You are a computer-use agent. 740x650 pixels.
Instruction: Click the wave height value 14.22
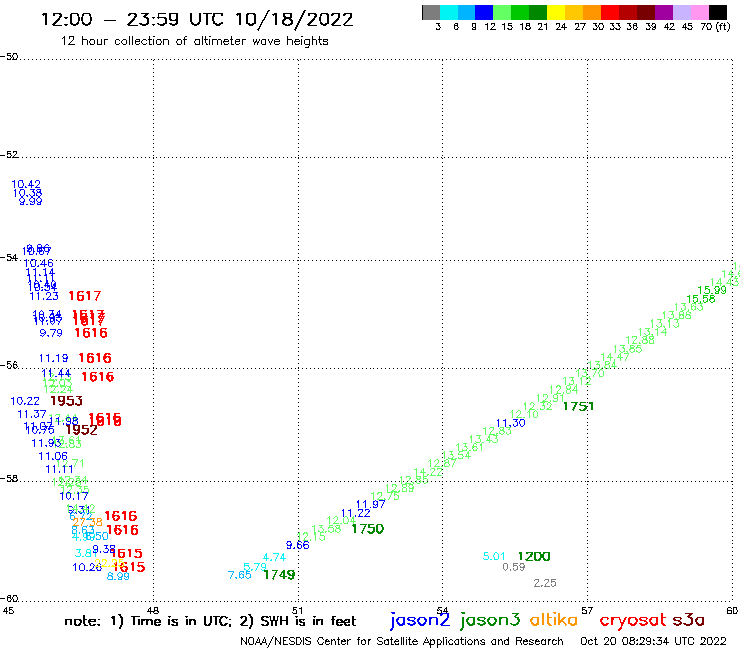click(x=428, y=472)
